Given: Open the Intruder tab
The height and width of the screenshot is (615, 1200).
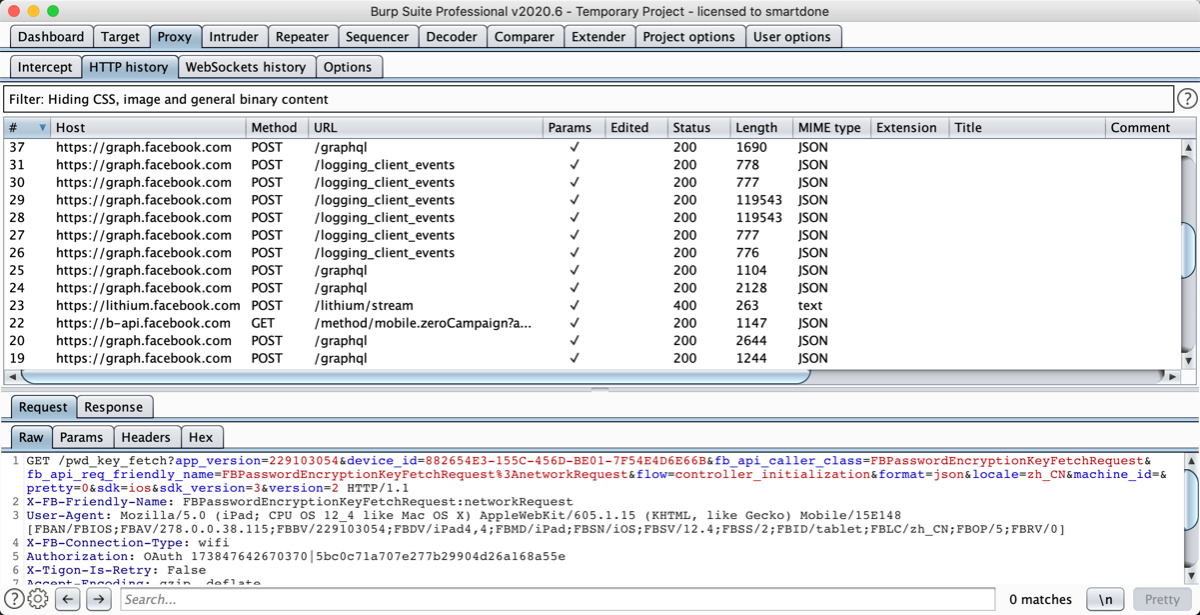Looking at the screenshot, I should 233,36.
